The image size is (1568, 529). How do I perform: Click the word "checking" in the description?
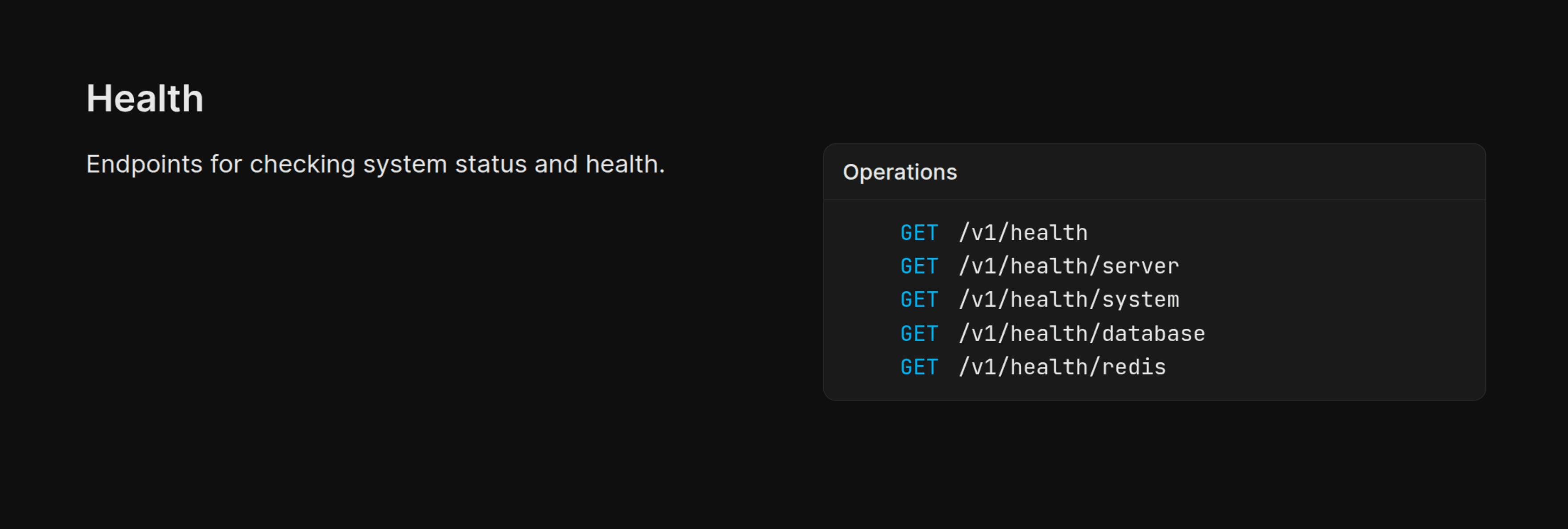point(302,164)
